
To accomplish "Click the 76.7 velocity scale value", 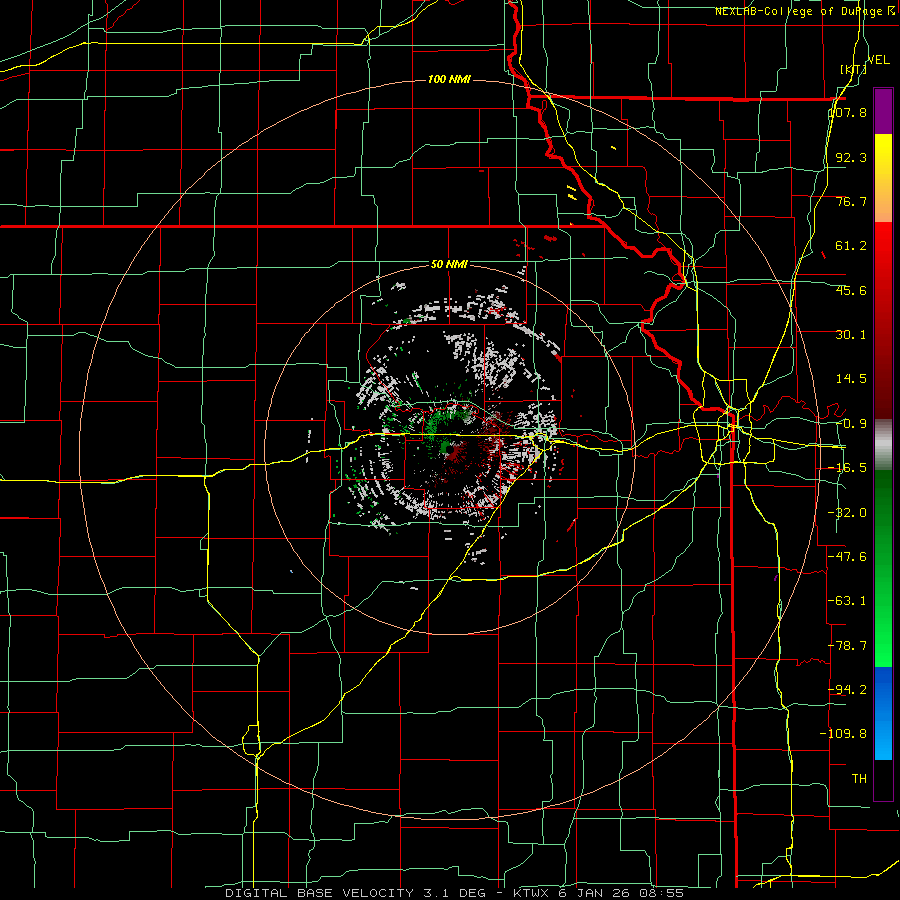I will tap(851, 201).
